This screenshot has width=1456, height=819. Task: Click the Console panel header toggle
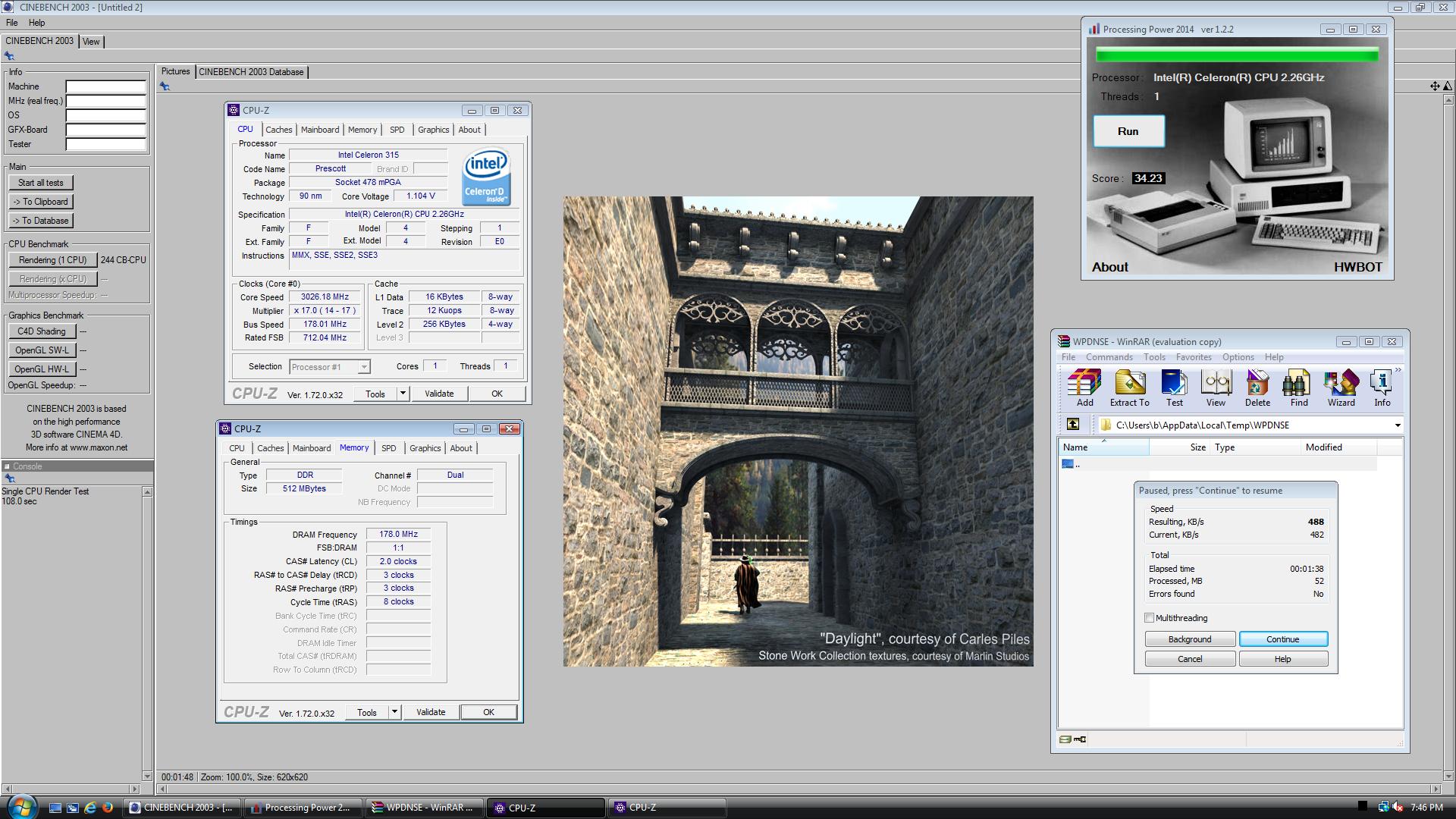click(7, 466)
